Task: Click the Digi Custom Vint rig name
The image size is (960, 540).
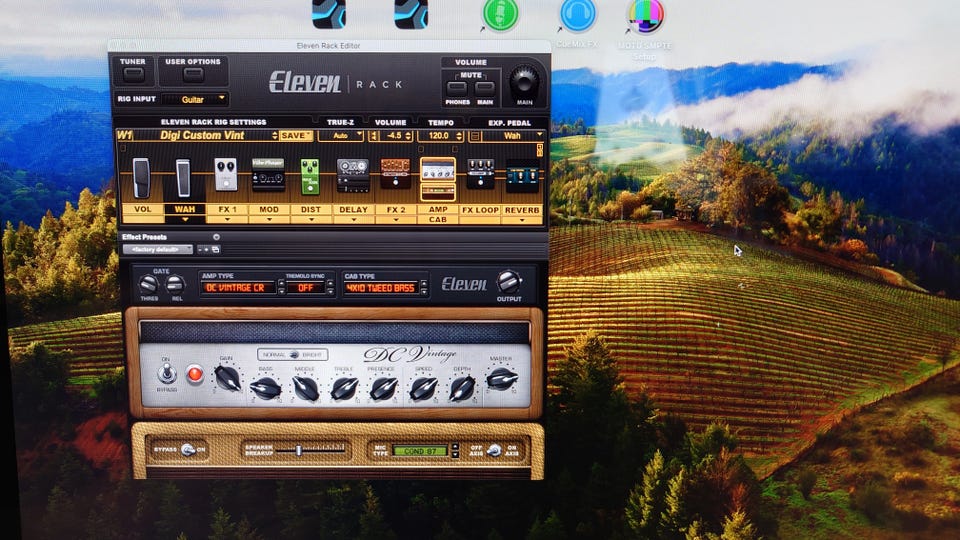Action: [x=202, y=135]
